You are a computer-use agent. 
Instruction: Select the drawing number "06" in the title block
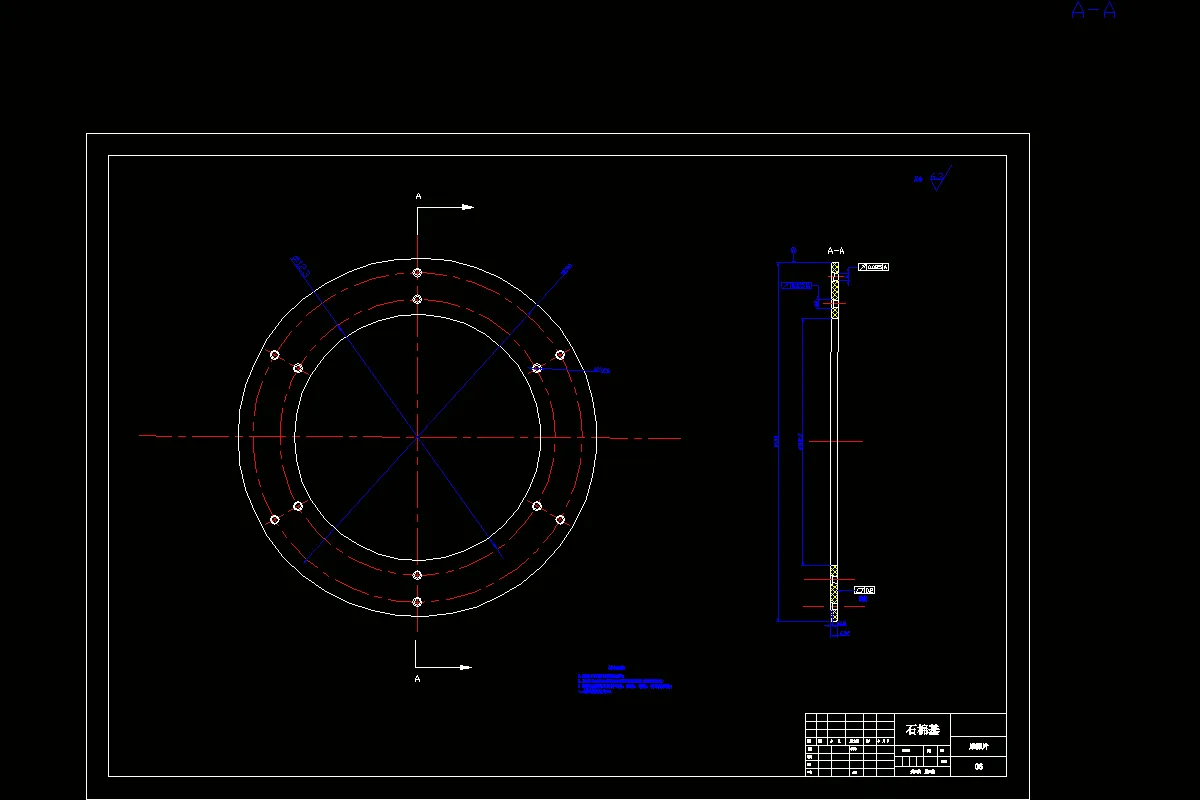tap(978, 767)
